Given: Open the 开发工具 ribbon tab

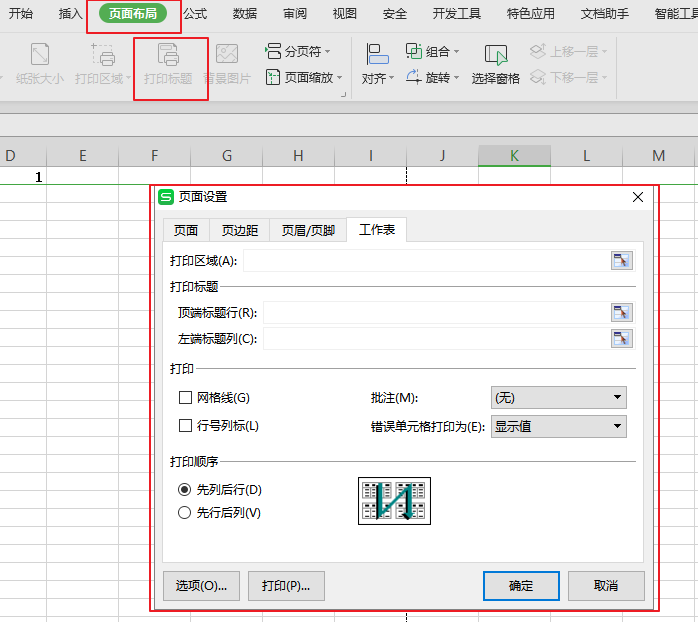Looking at the screenshot, I should coord(457,14).
